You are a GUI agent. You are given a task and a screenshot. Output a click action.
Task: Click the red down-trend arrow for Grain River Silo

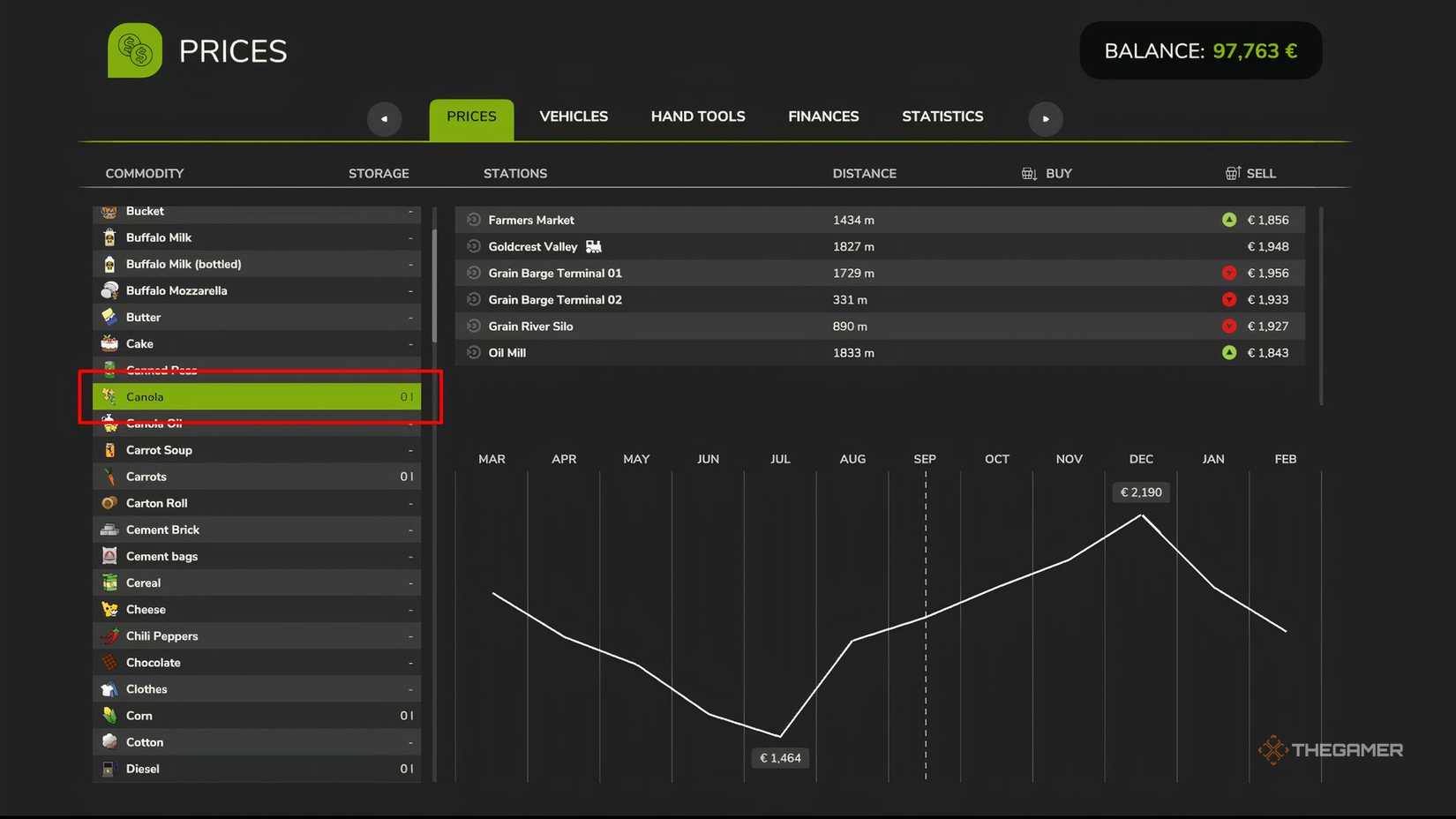pos(1229,326)
